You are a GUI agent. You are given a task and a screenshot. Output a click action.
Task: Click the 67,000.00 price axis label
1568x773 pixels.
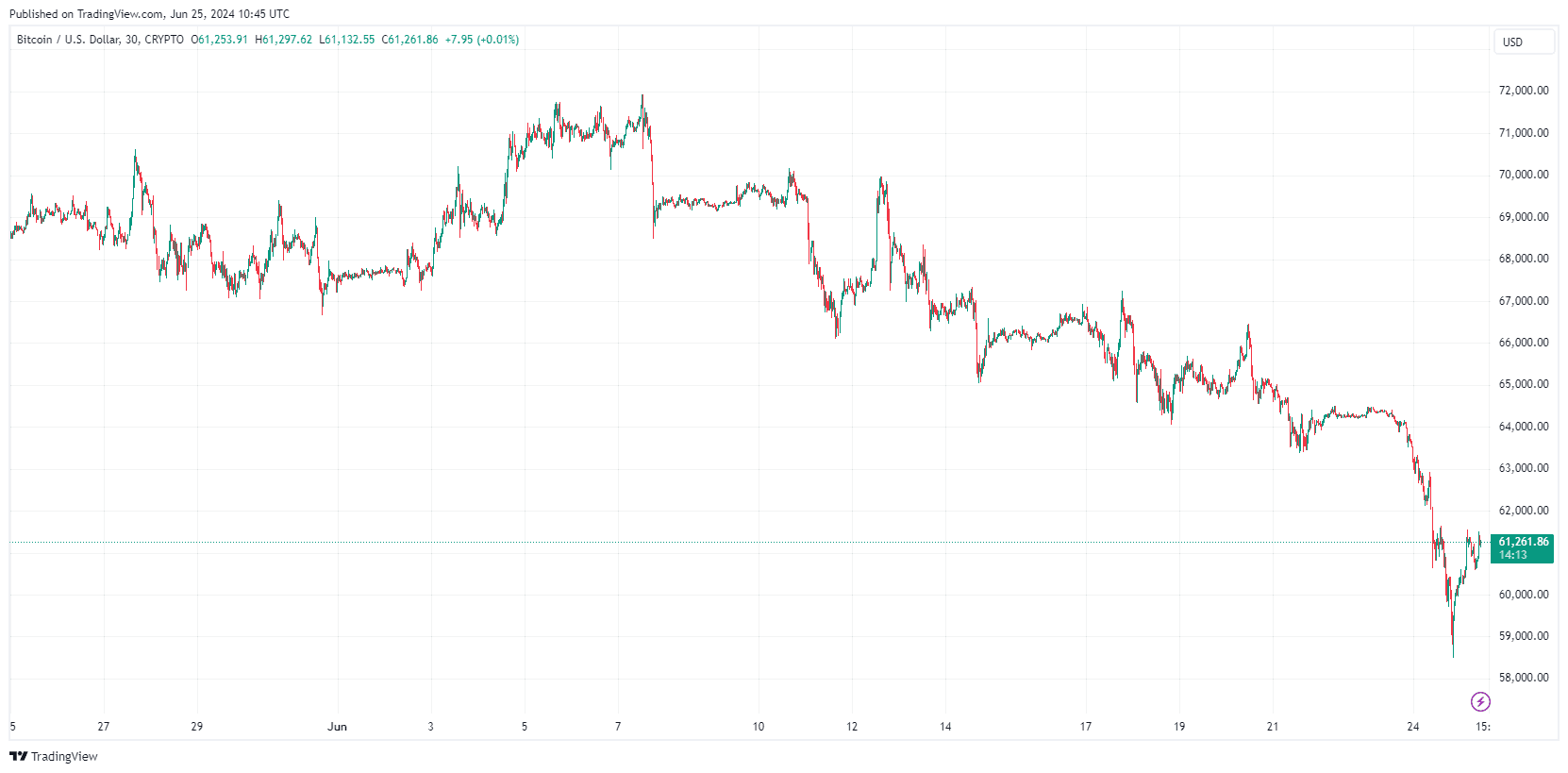tap(1524, 301)
